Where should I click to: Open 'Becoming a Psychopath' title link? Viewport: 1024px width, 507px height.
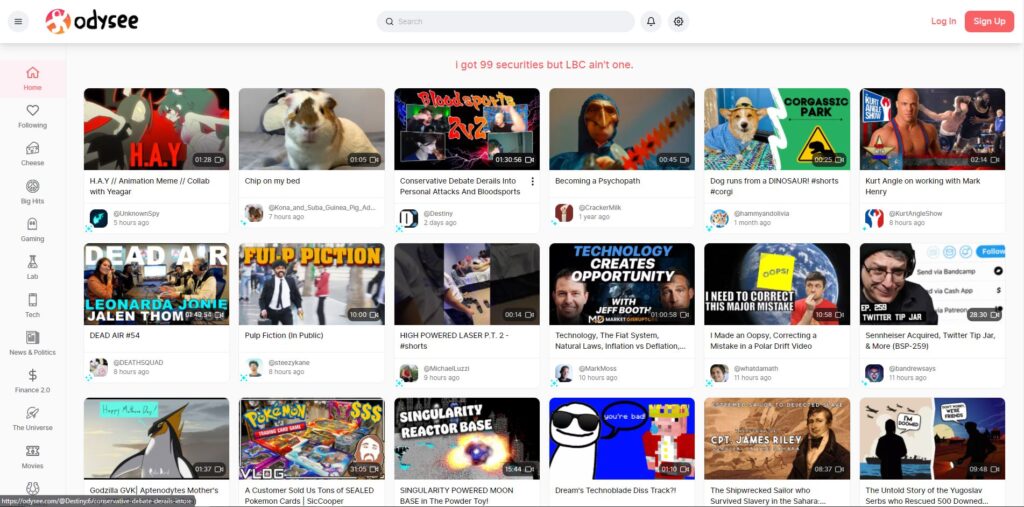point(597,181)
